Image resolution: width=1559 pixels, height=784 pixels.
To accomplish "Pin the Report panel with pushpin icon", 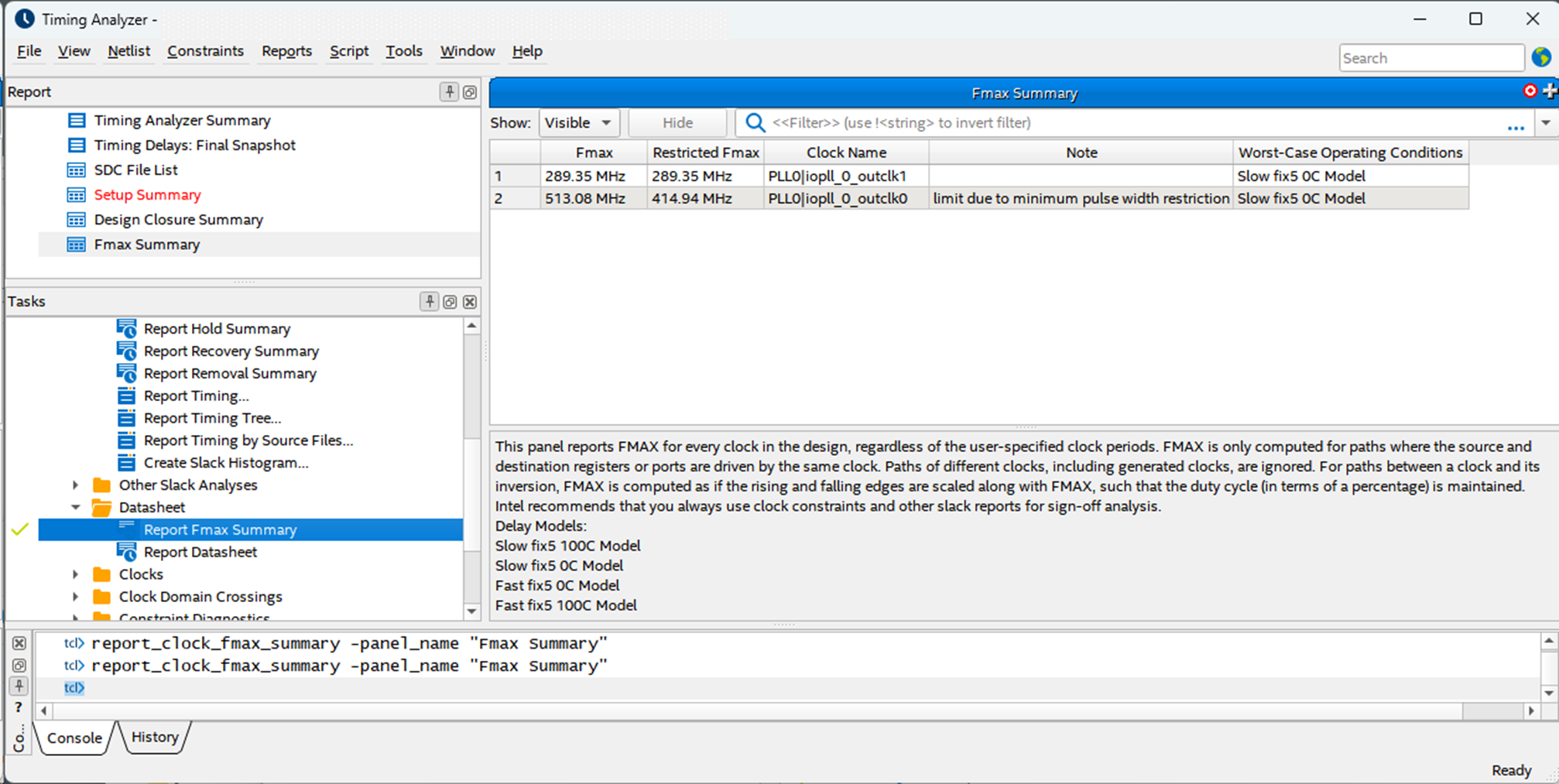I will [x=449, y=92].
